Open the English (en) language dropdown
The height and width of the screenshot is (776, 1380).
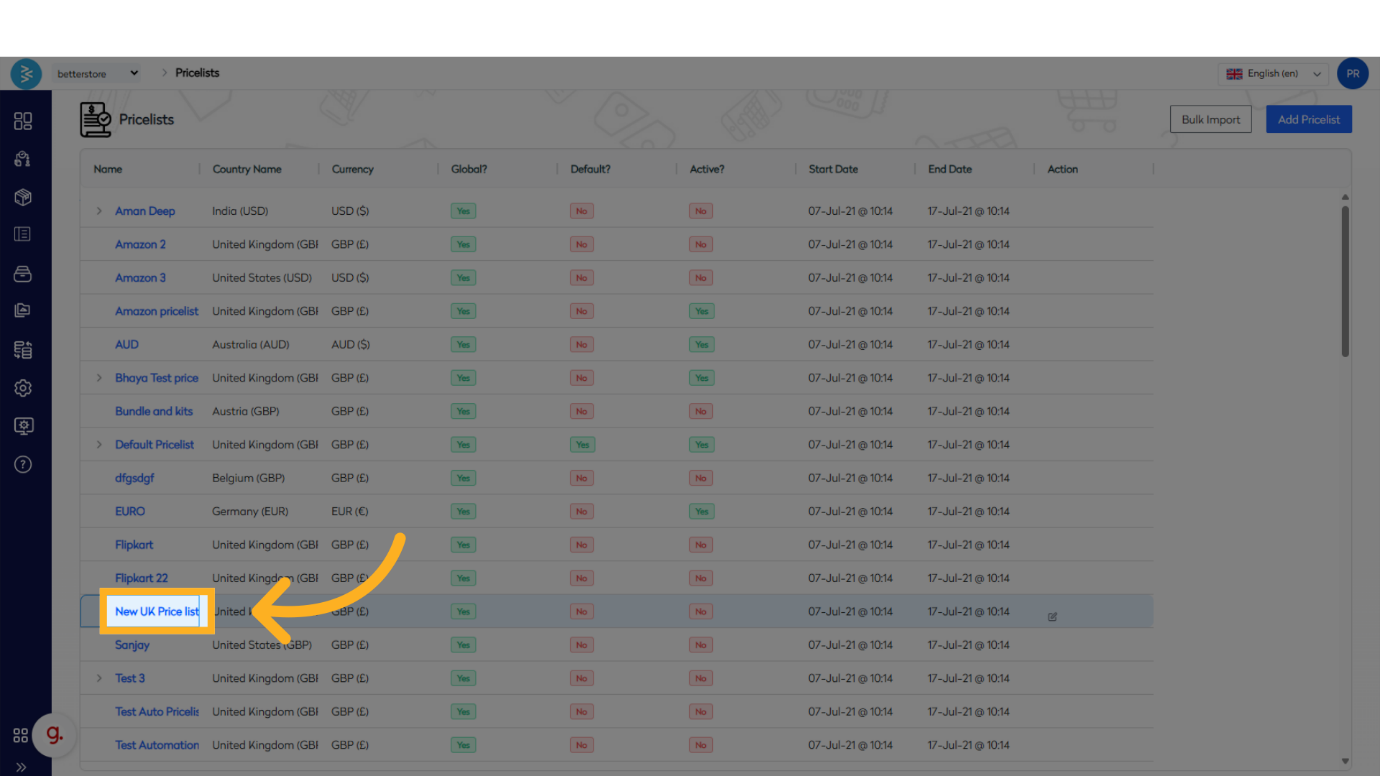tap(1274, 73)
